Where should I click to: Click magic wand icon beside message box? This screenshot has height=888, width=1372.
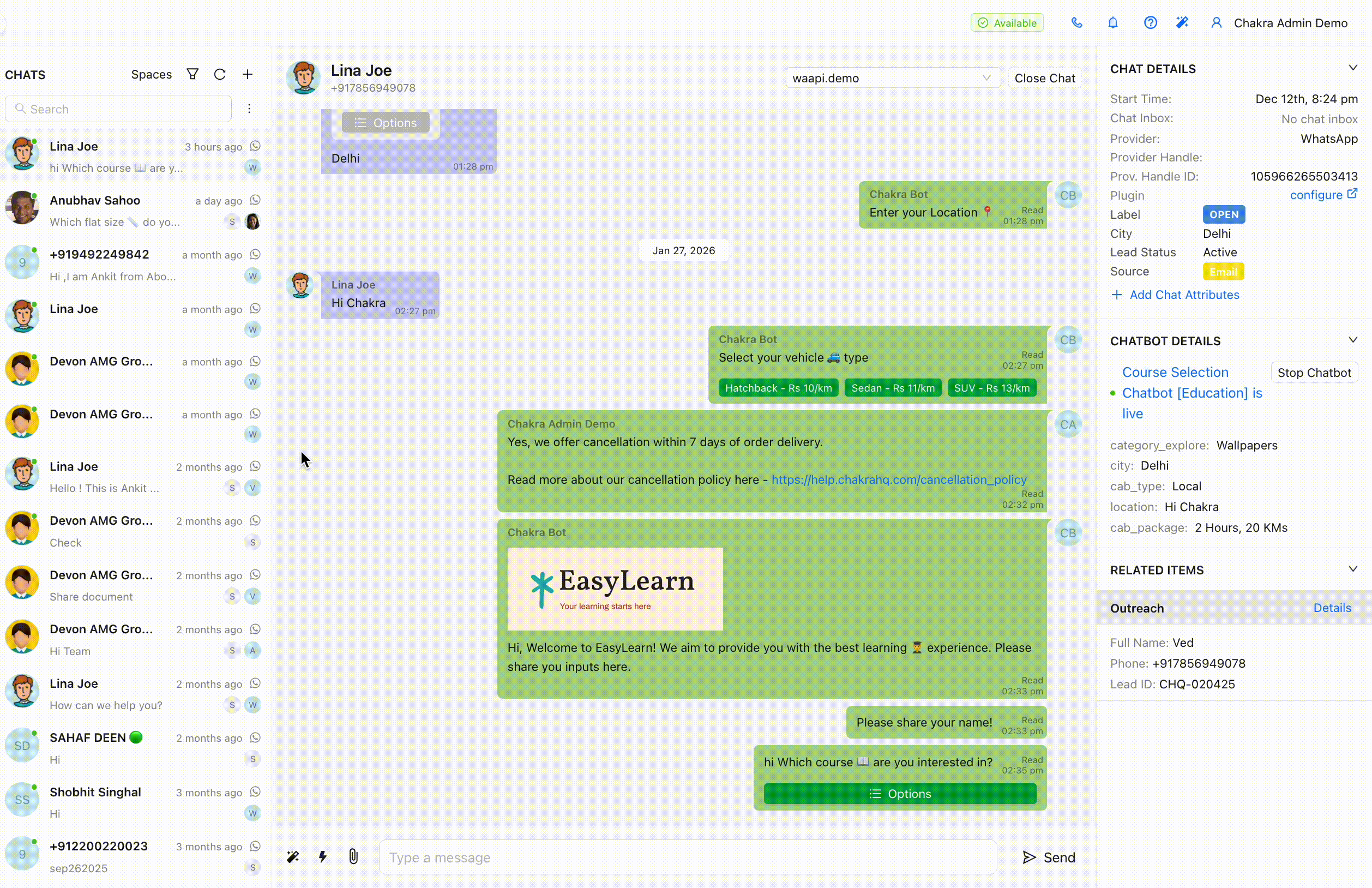click(x=293, y=857)
